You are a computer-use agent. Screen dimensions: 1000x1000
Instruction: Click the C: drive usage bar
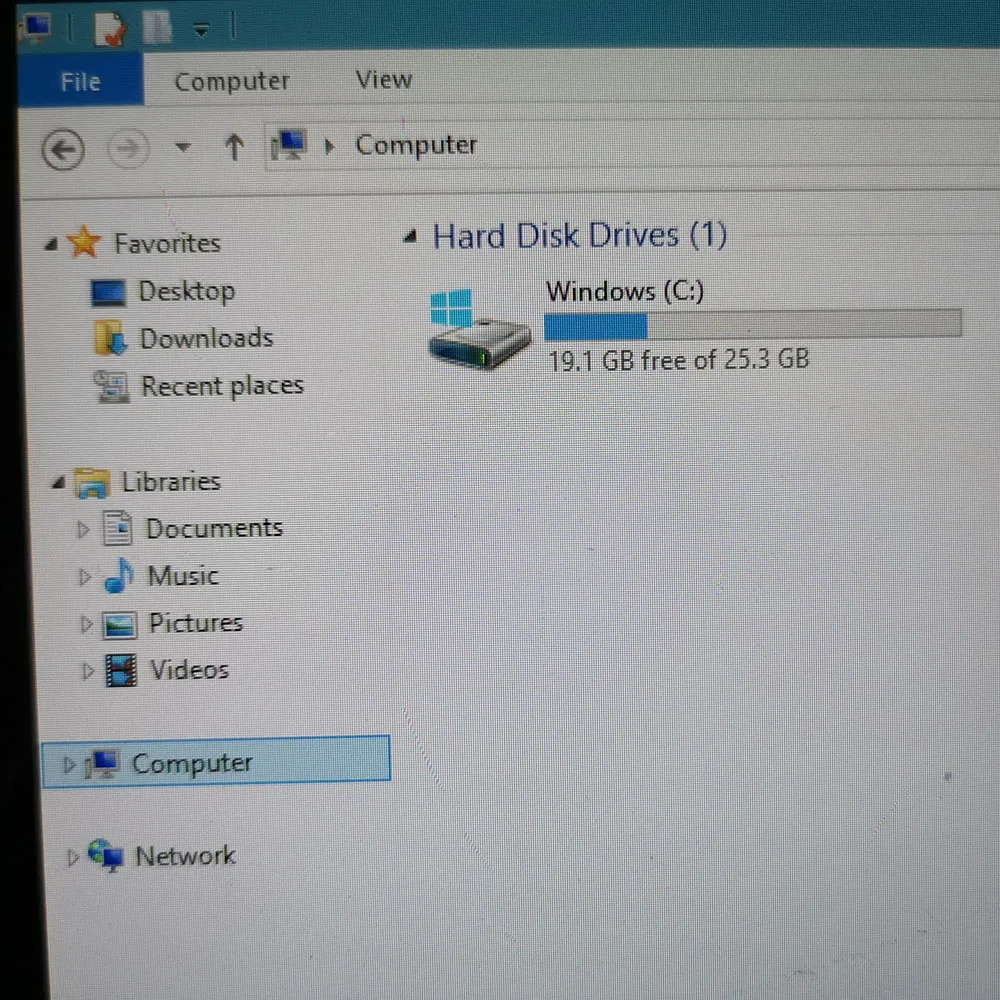[x=753, y=324]
